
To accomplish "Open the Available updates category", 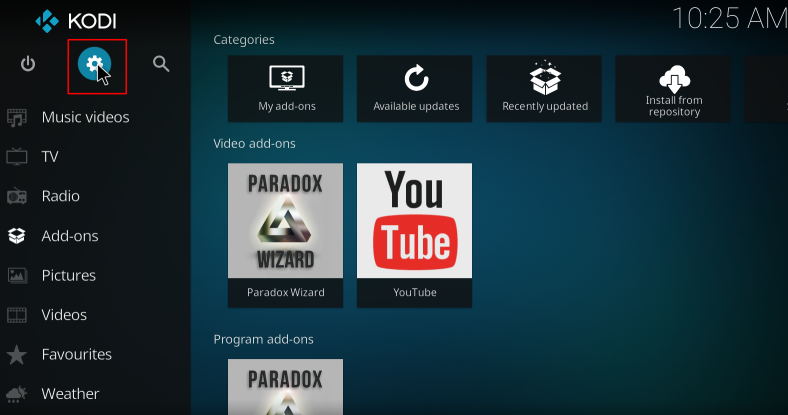I will (x=415, y=88).
